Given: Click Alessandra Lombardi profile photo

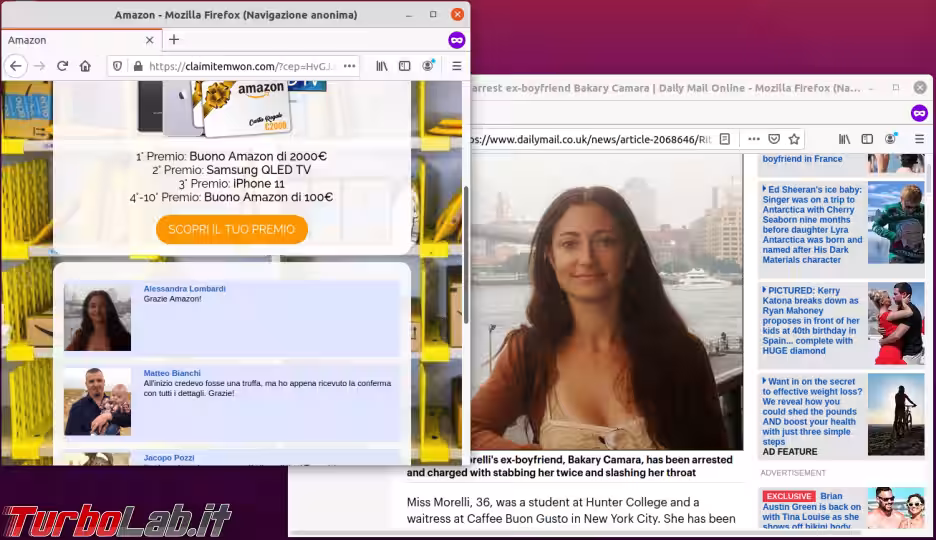Looking at the screenshot, I should (97, 317).
